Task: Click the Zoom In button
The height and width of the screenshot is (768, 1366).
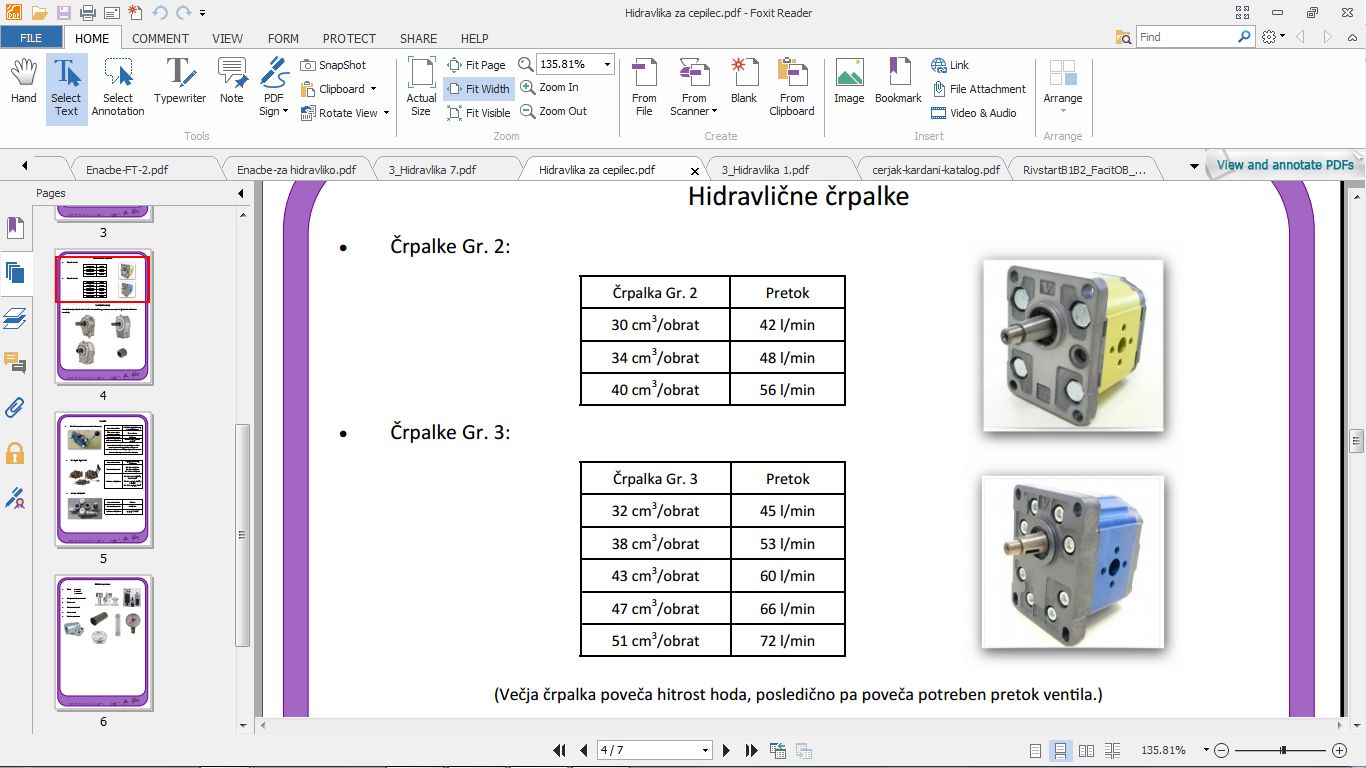Action: coord(549,88)
